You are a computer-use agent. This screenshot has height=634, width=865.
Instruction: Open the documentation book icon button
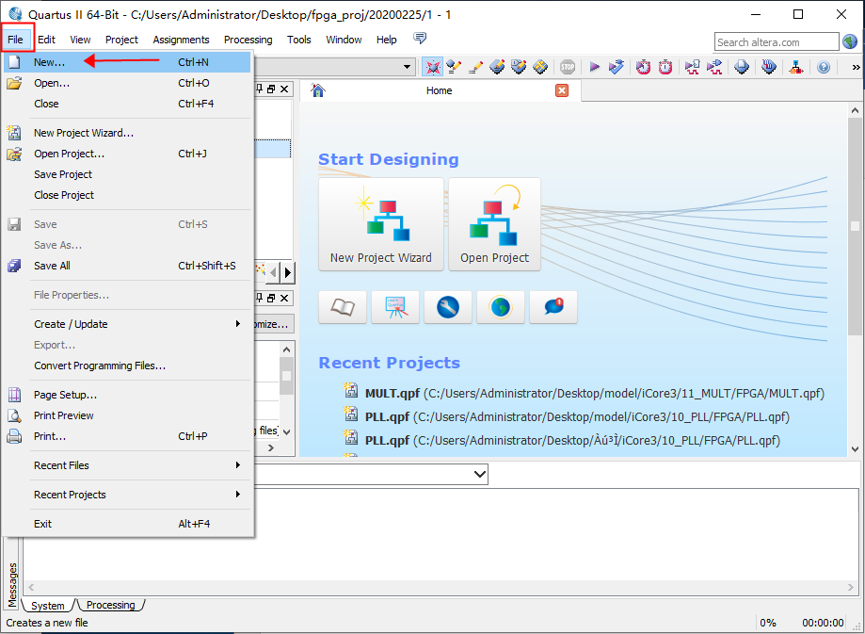pyautogui.click(x=342, y=307)
